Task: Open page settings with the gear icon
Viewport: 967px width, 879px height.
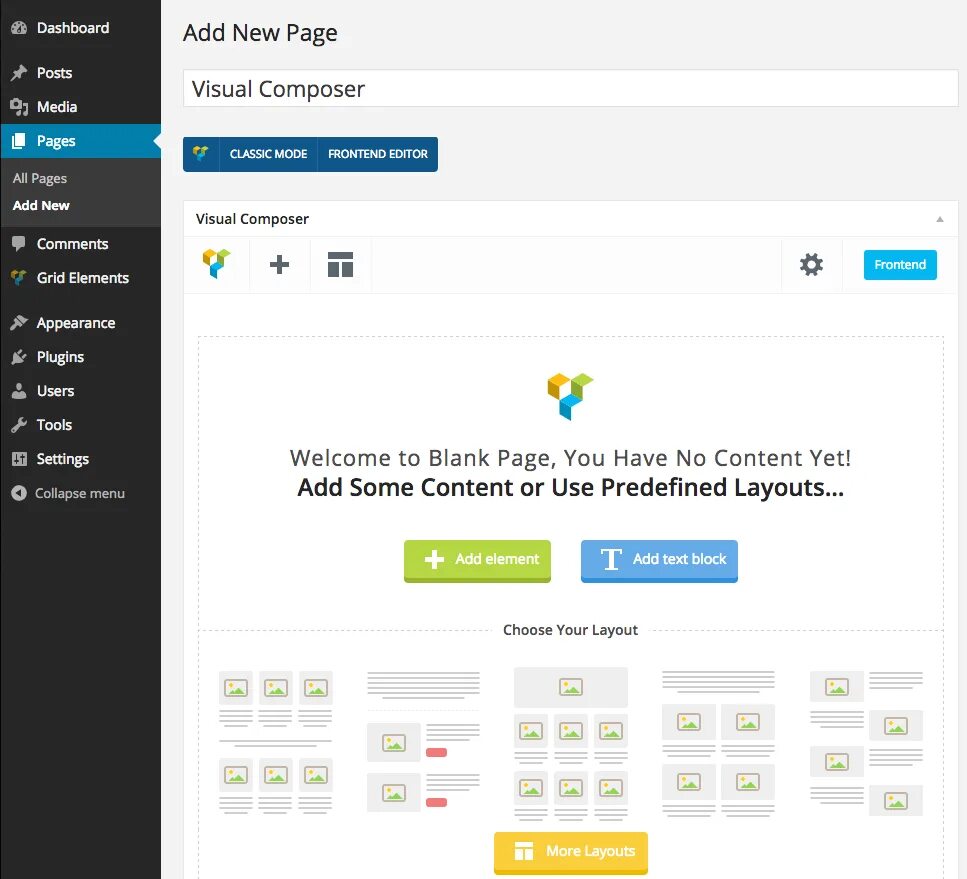Action: click(812, 265)
